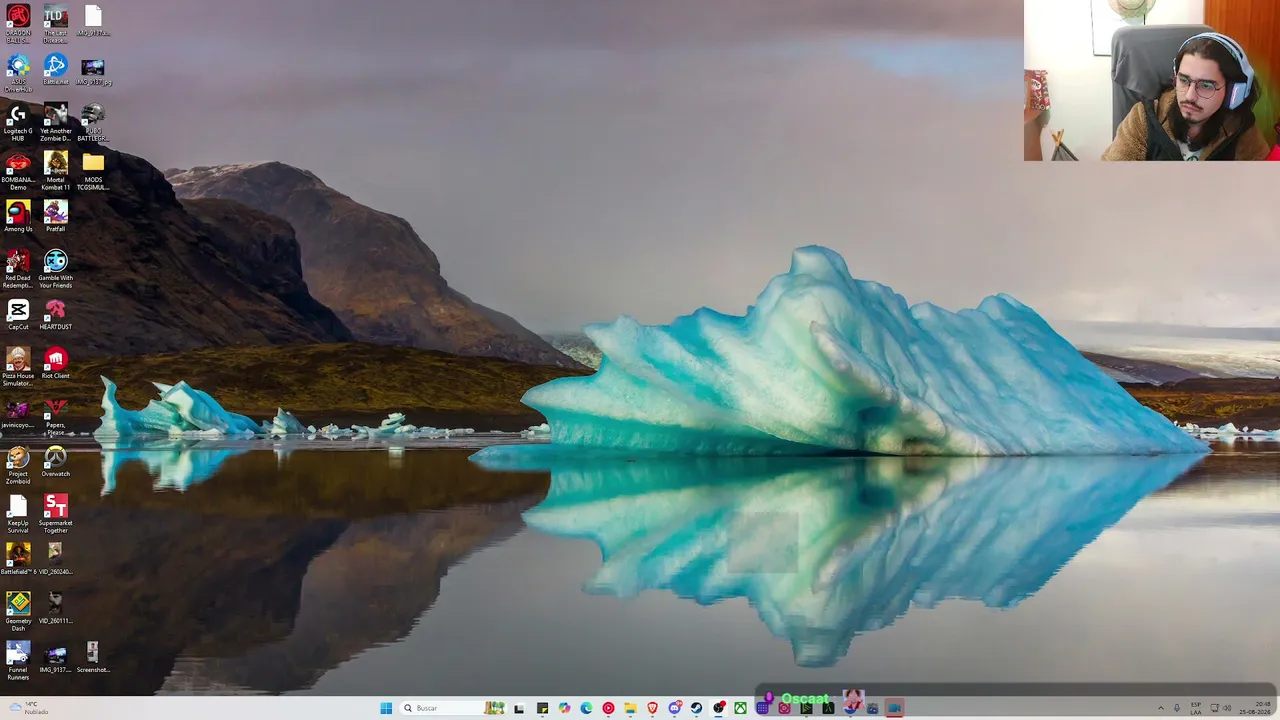Select the KeepUp Survival desktop icon
The image size is (1280, 720).
18,514
